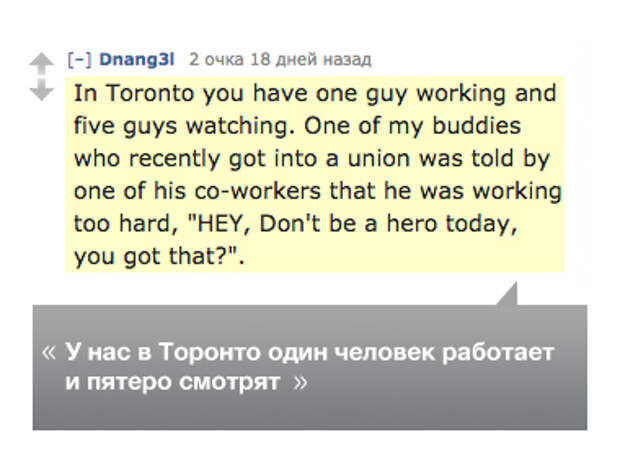Open the Dnang3l user profile link

tap(136, 59)
